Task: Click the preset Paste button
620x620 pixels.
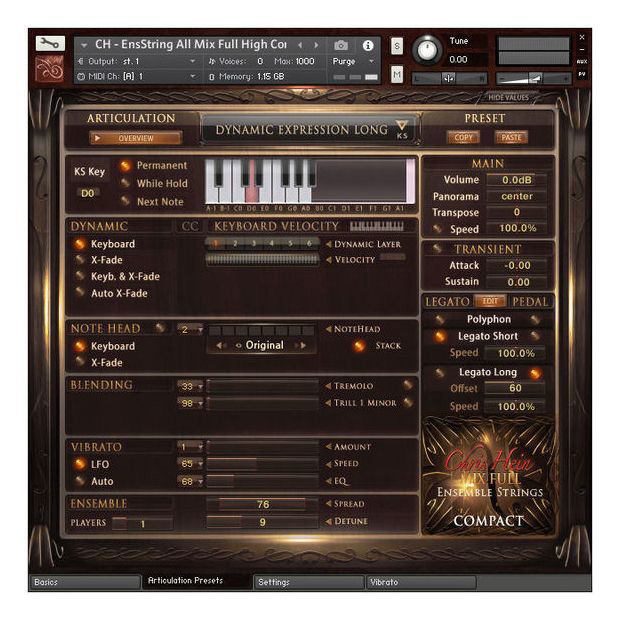Action: point(511,138)
